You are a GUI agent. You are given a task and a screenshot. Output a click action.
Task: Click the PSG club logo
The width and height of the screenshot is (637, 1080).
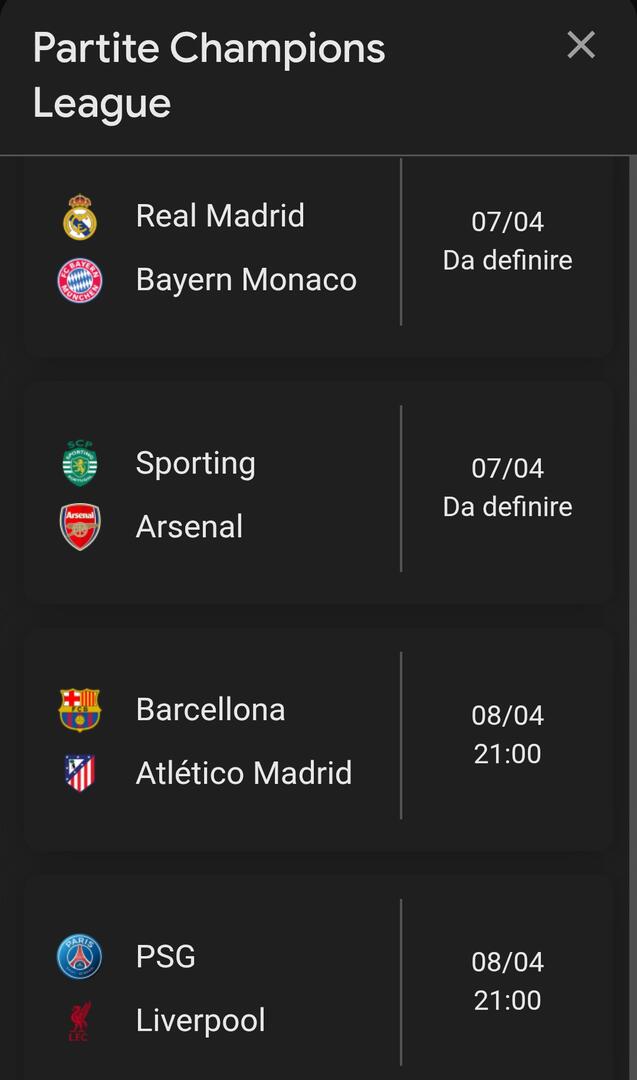(80, 957)
